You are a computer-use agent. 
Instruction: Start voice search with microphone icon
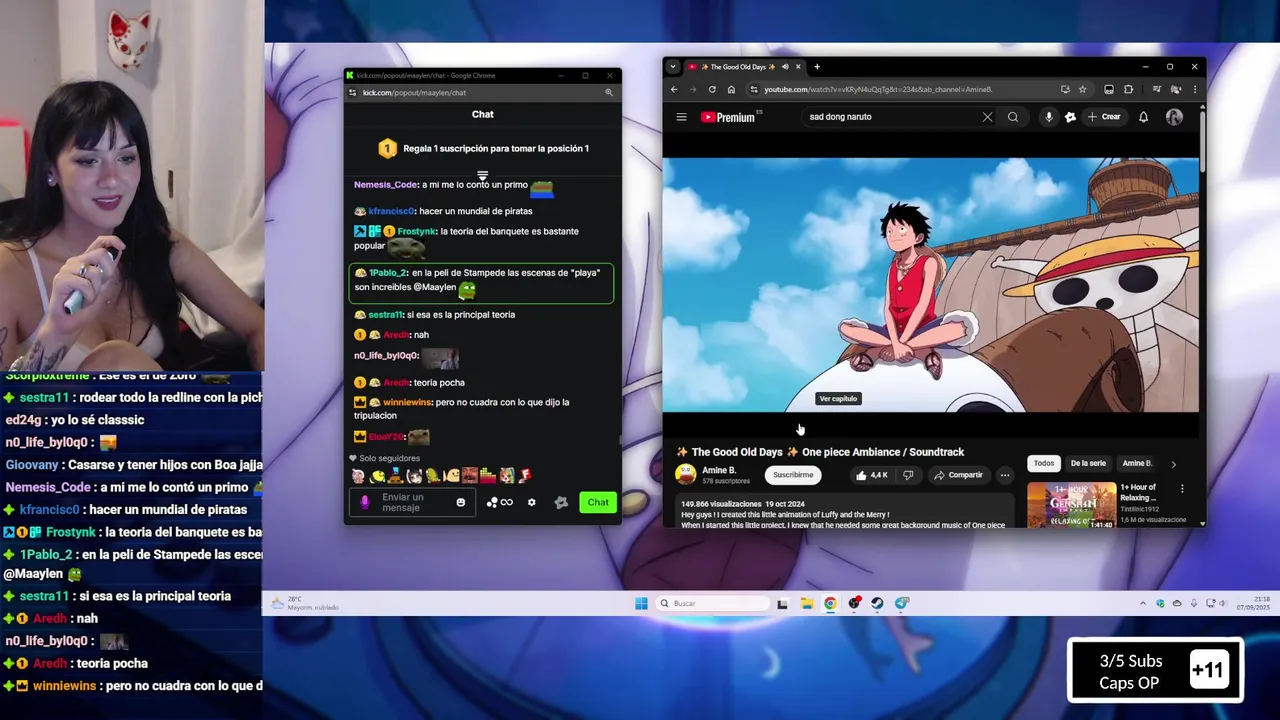coord(1048,117)
